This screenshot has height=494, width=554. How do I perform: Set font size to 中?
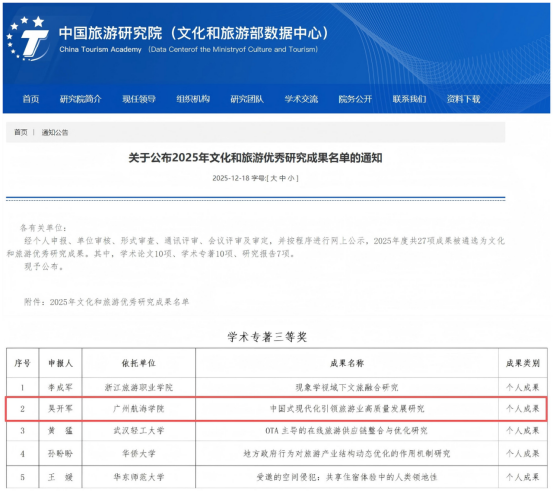tap(282, 178)
